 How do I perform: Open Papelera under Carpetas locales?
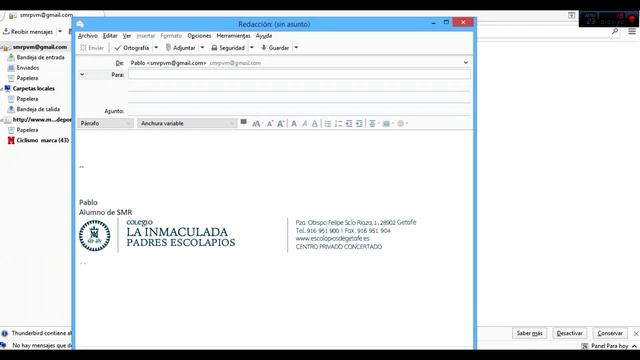27,99
